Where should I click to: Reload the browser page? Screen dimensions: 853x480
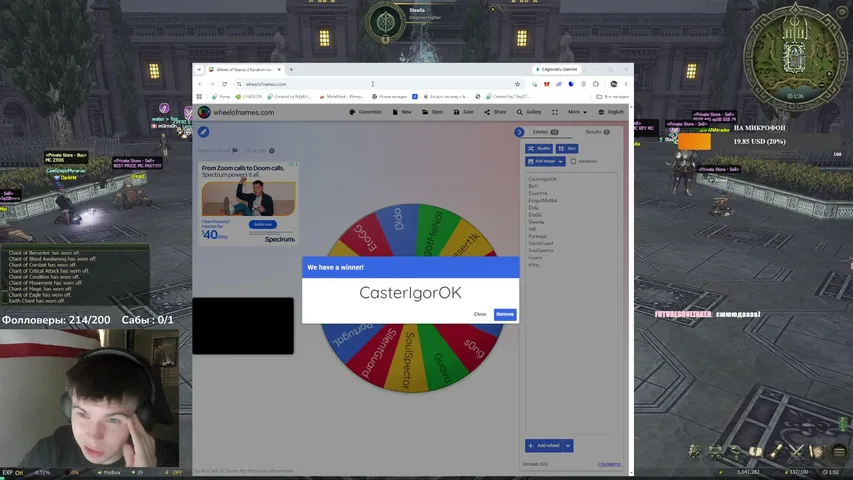point(224,84)
